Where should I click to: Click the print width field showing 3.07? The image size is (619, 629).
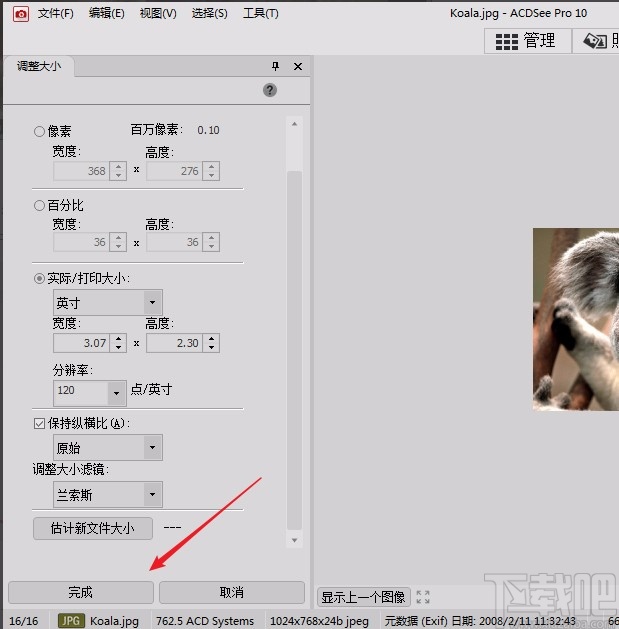pos(81,343)
